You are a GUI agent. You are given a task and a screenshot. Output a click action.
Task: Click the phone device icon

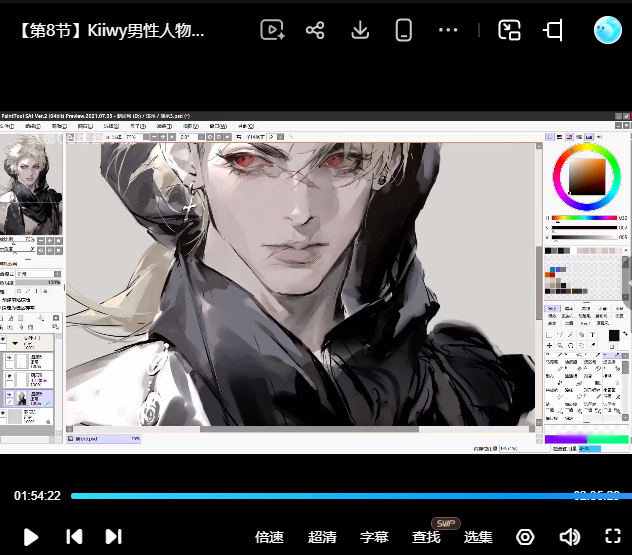pyautogui.click(x=403, y=30)
